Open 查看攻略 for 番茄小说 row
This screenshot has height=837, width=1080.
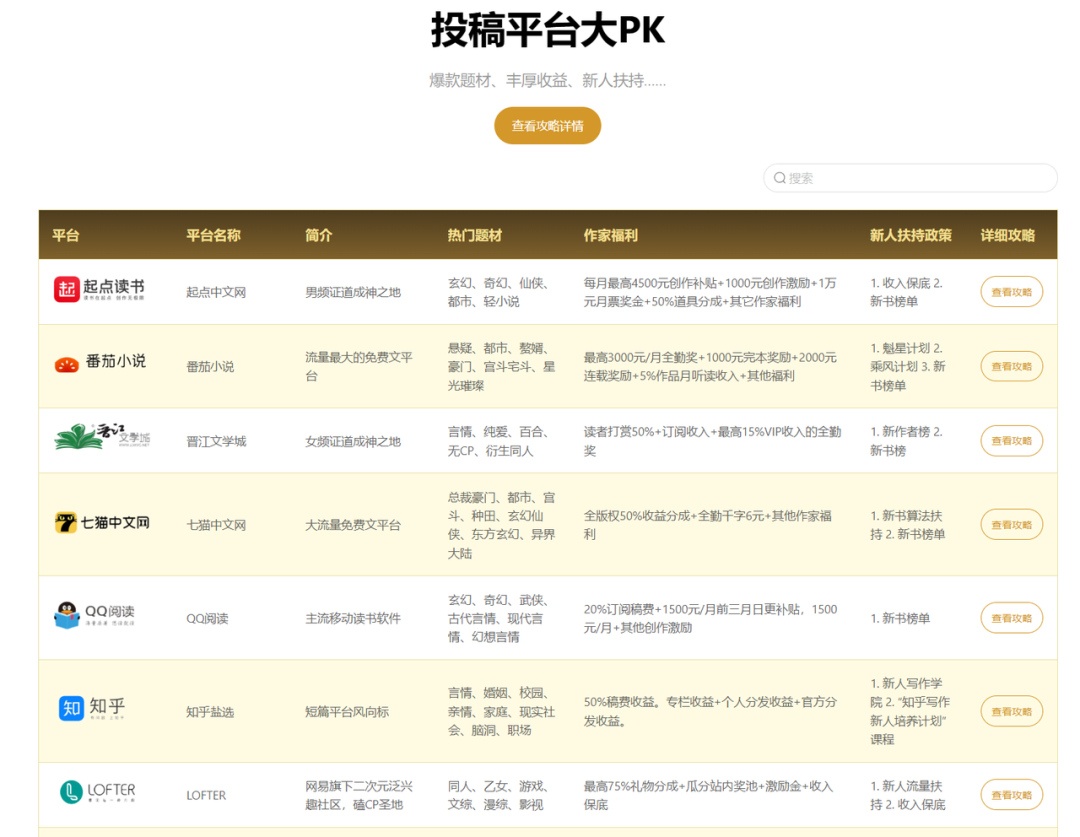(1011, 366)
